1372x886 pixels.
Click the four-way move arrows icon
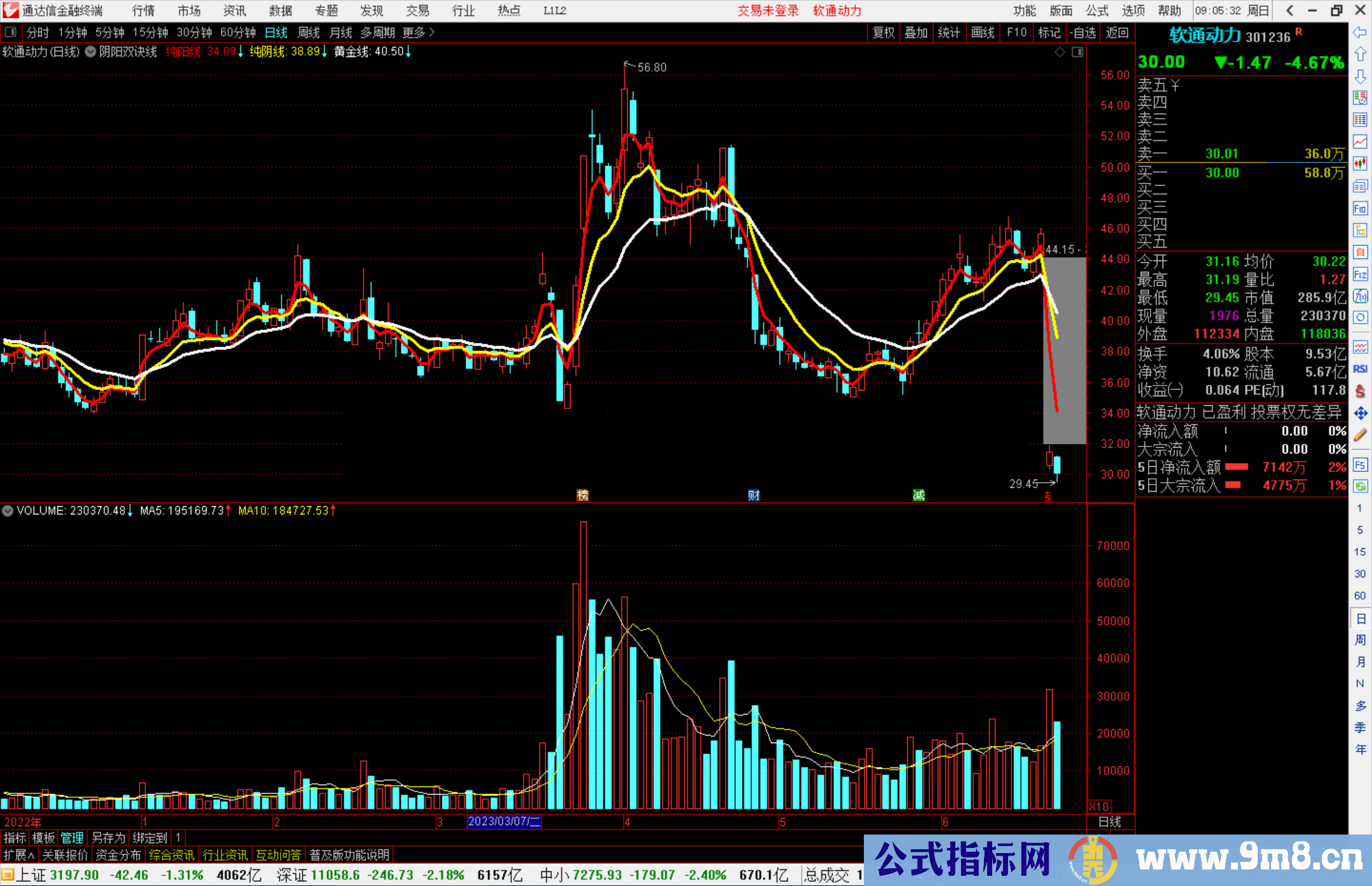coord(1360,413)
